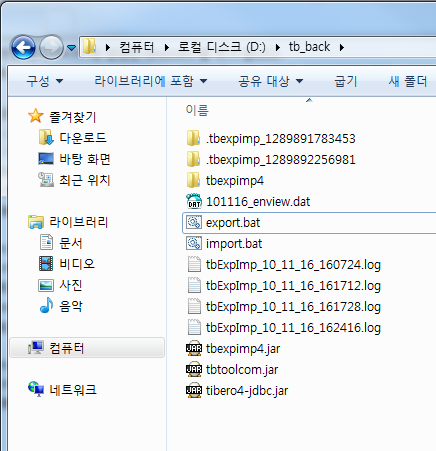Select file tbtoolcom.jar

(x=242, y=370)
